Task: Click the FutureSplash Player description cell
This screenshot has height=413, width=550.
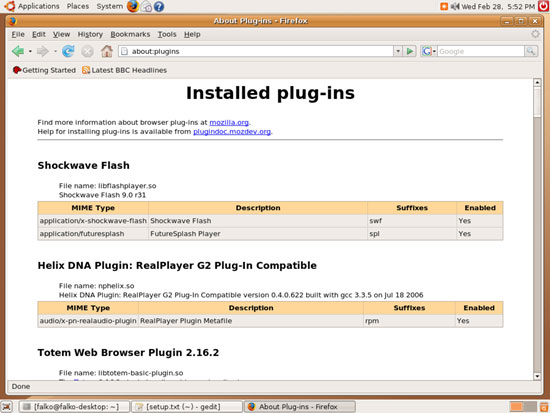Action: (x=258, y=234)
